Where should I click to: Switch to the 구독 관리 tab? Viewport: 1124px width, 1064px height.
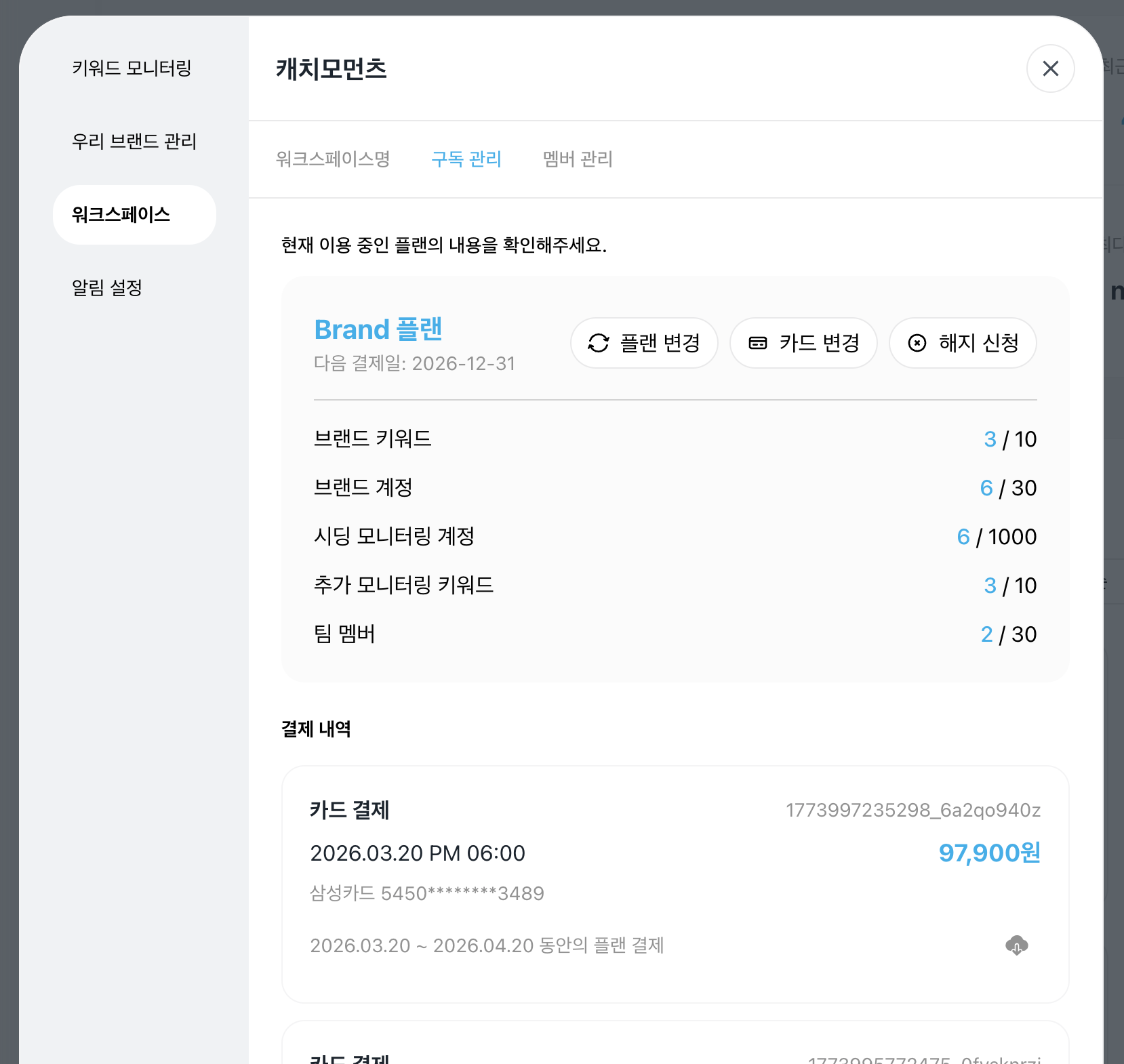[466, 159]
